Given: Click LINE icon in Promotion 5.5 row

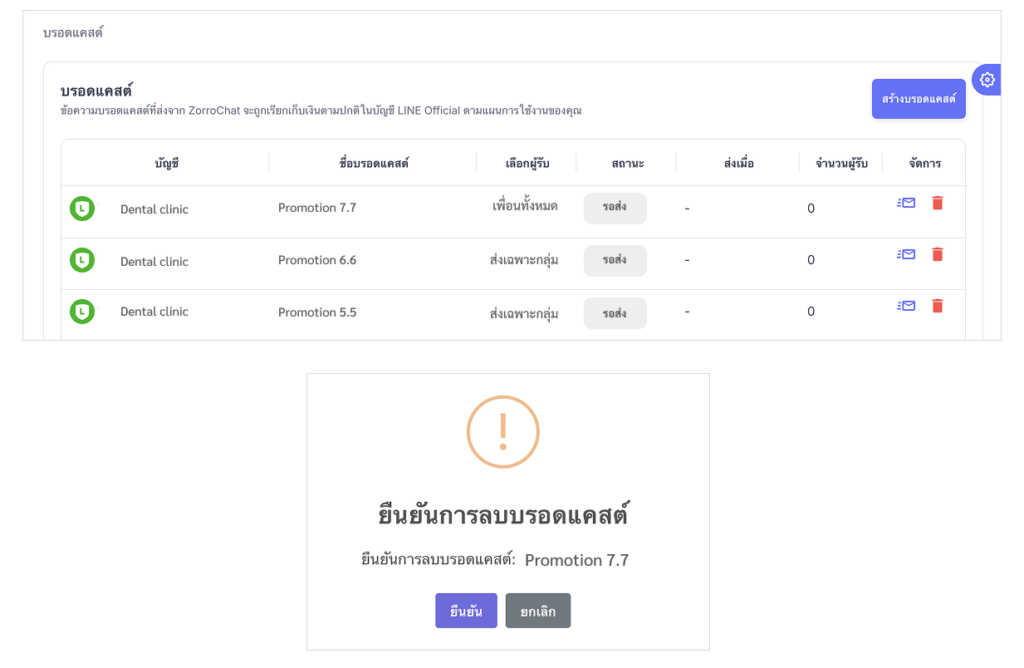Looking at the screenshot, I should (x=82, y=312).
